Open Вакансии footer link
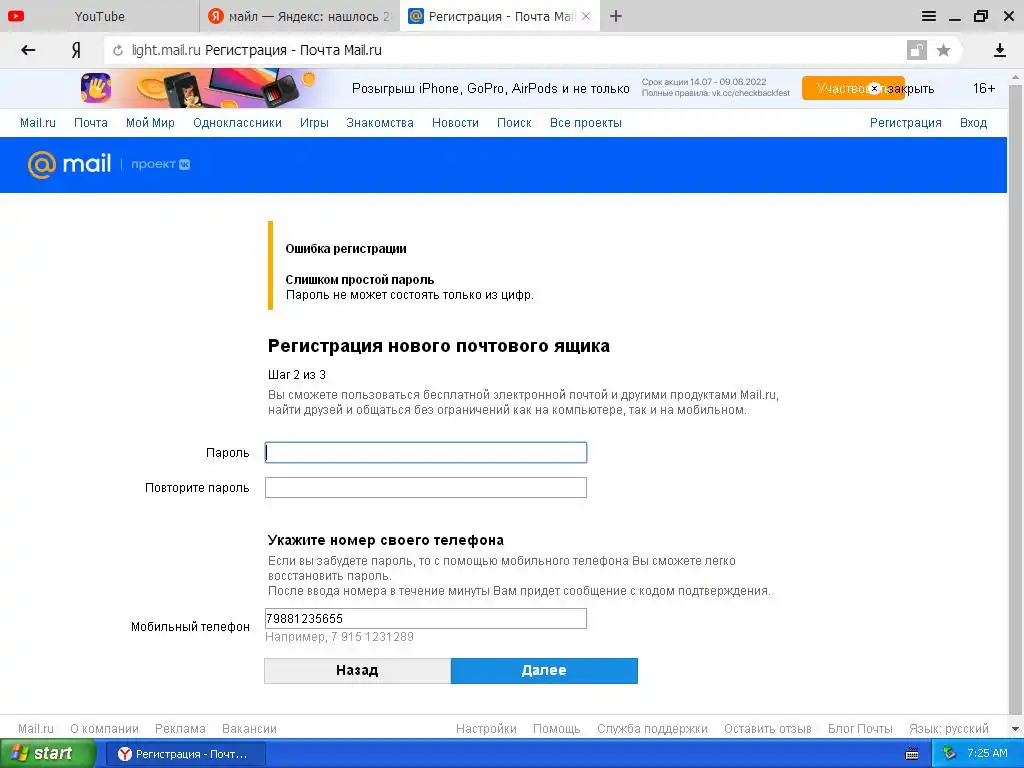The height and width of the screenshot is (768, 1024). pyautogui.click(x=249, y=729)
